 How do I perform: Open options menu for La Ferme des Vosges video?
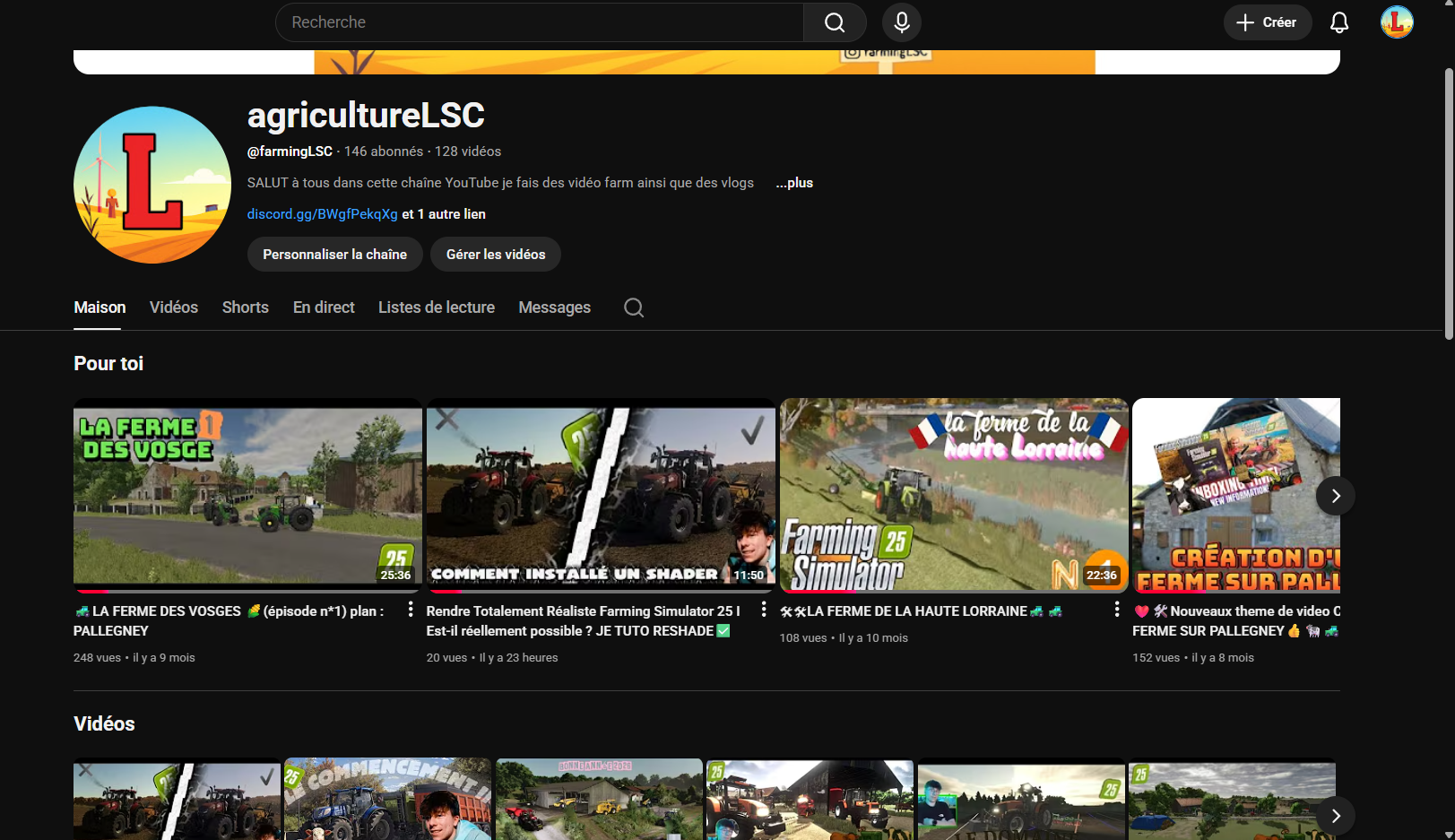pos(411,610)
